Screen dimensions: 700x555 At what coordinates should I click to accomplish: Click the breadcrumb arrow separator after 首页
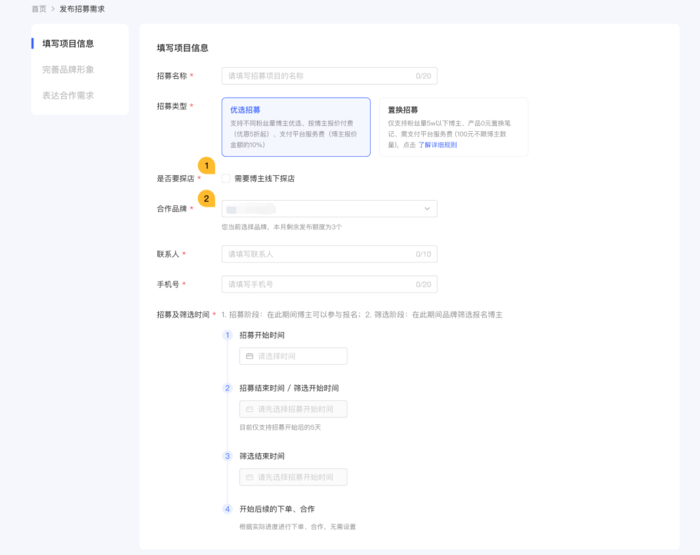click(x=53, y=9)
